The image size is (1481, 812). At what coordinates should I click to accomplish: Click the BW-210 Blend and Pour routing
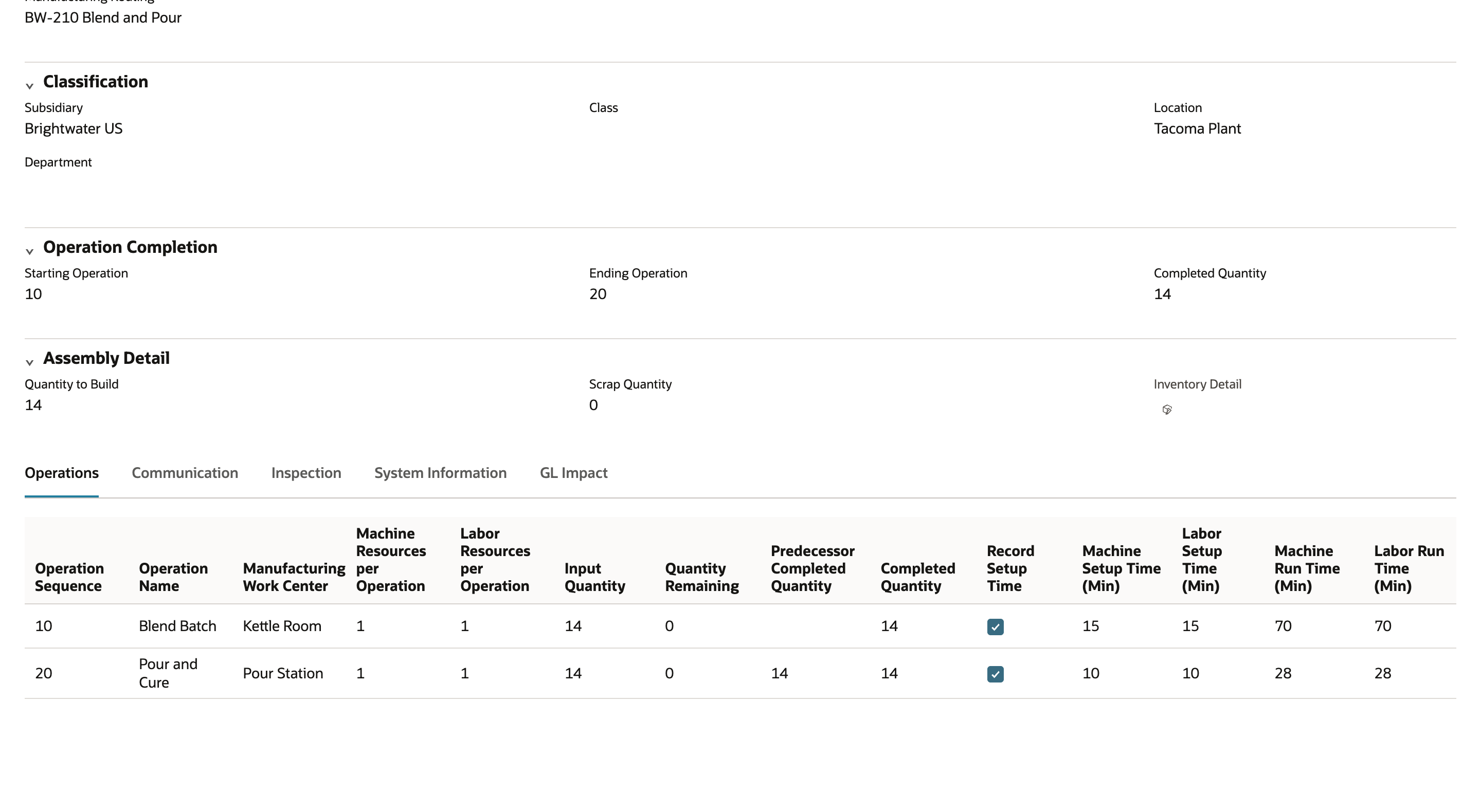click(x=103, y=17)
